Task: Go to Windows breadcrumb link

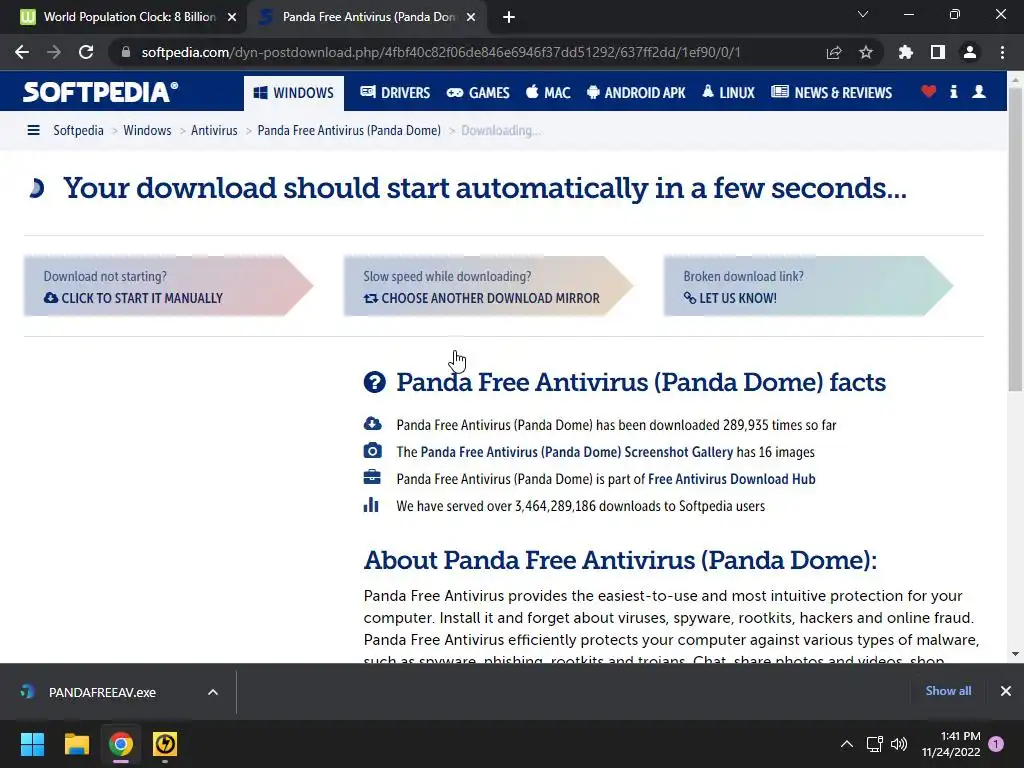Action: point(147,130)
